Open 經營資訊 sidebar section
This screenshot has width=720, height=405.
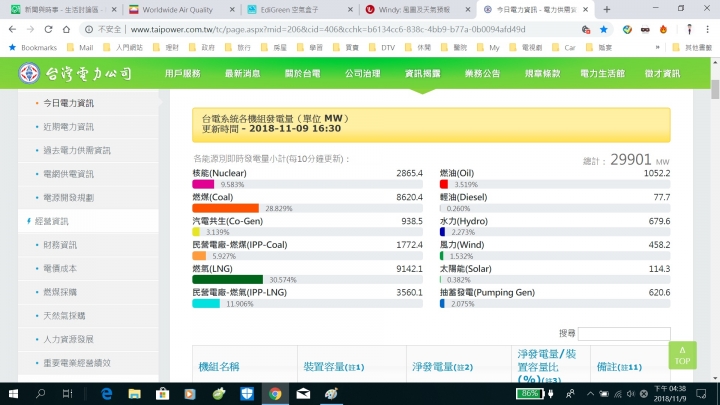pyautogui.click(x=51, y=221)
